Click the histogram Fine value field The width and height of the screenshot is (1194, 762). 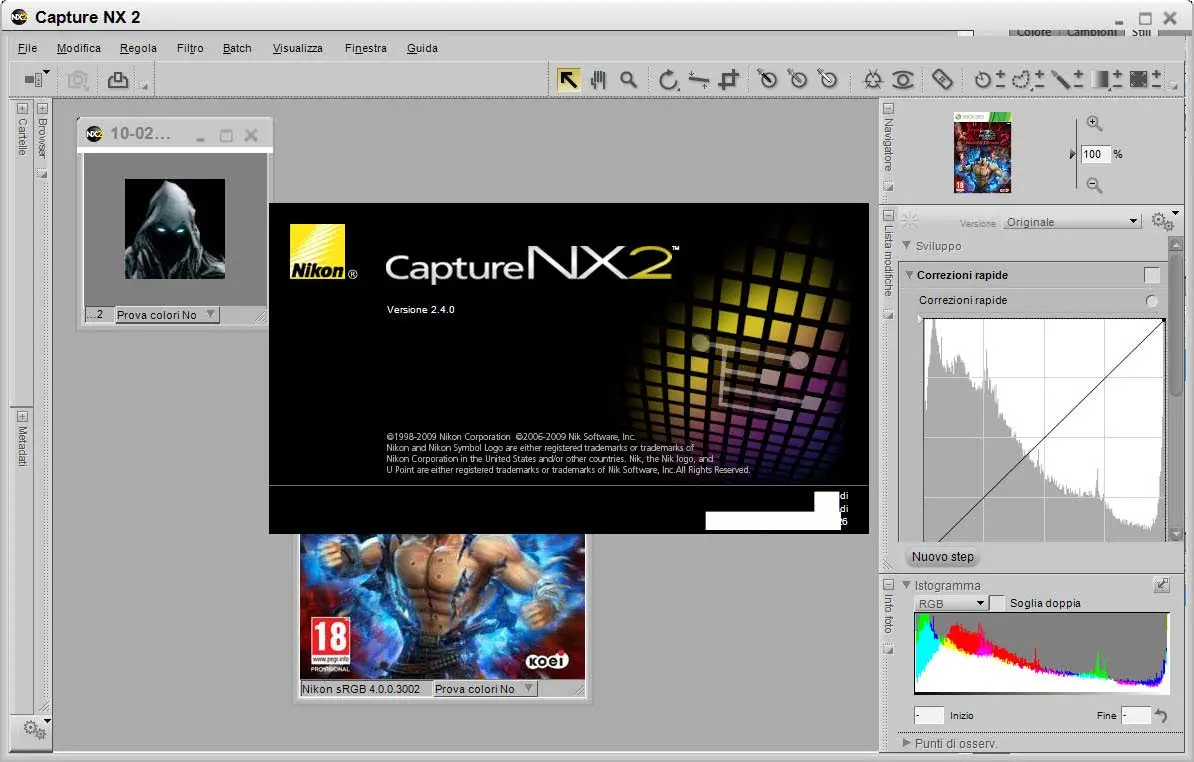tap(1135, 715)
